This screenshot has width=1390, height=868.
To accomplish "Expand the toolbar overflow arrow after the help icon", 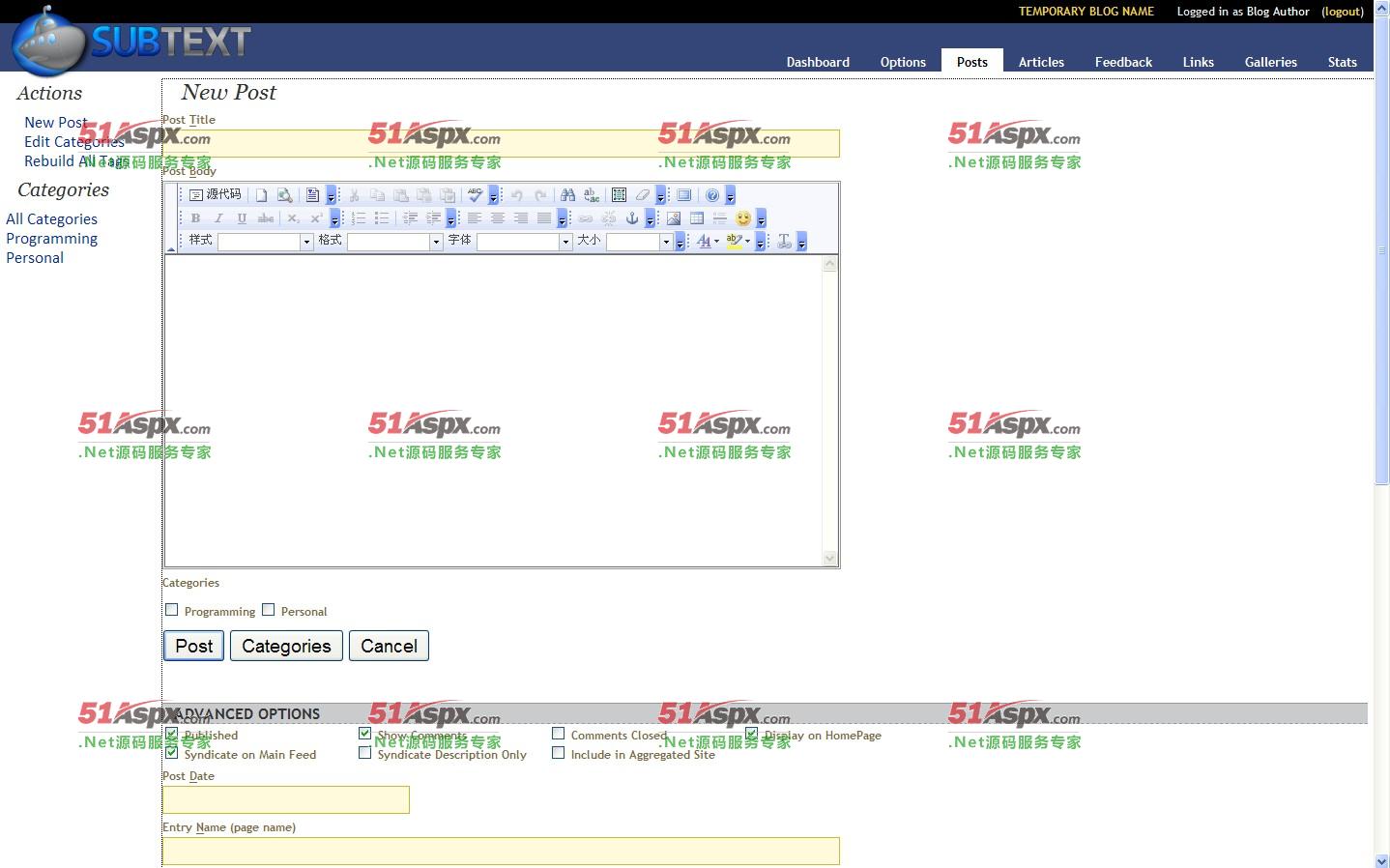I will coord(730,196).
